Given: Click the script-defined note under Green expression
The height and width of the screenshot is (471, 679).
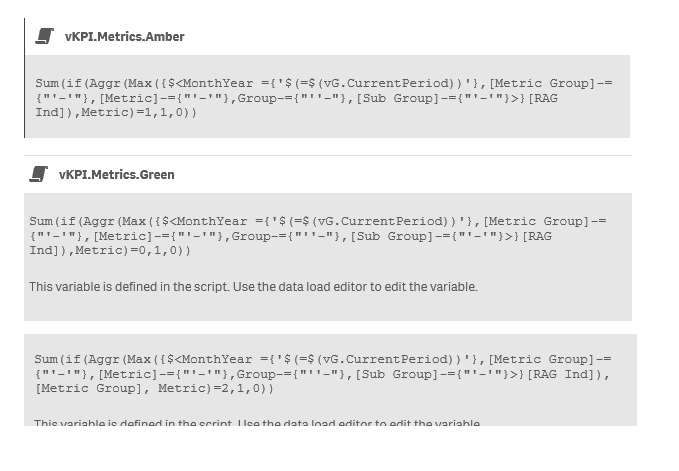Looking at the screenshot, I should click(253, 287).
